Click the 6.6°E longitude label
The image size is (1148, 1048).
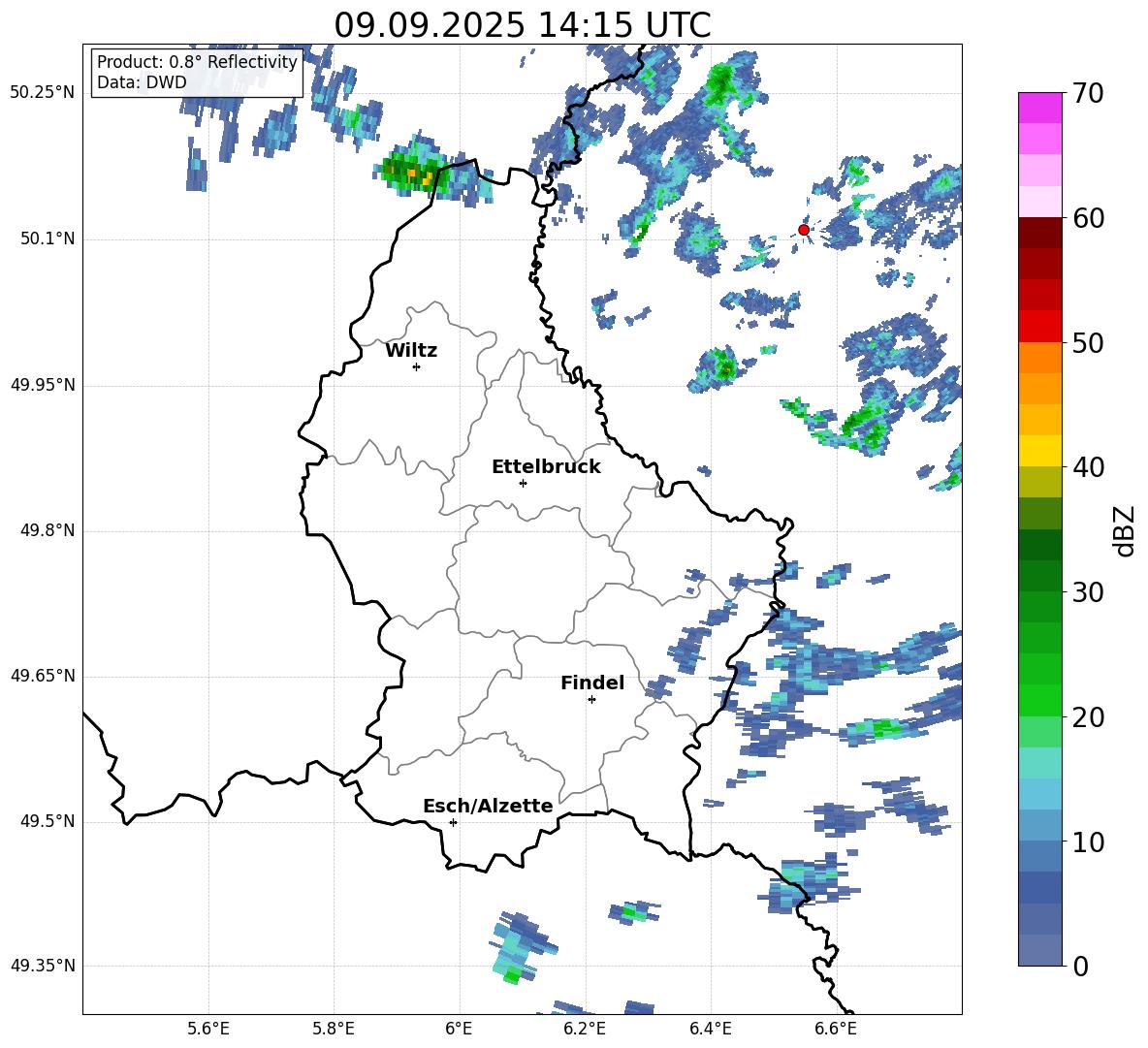836,1029
